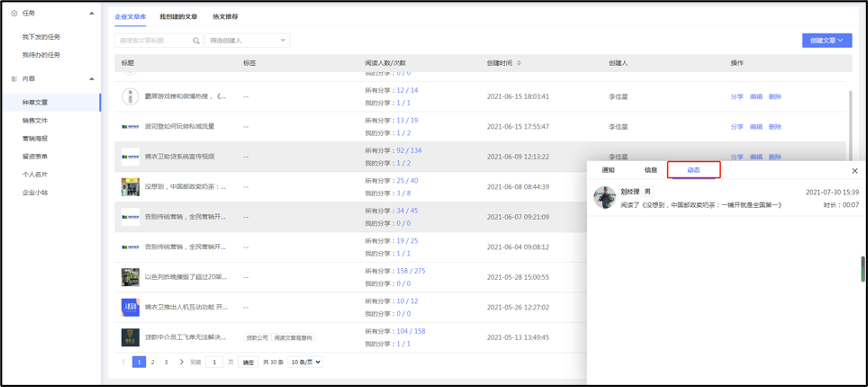Viewport: 868px width, 387px height.
Task: Click 分享 for the 18:03:41 article
Action: (x=737, y=96)
